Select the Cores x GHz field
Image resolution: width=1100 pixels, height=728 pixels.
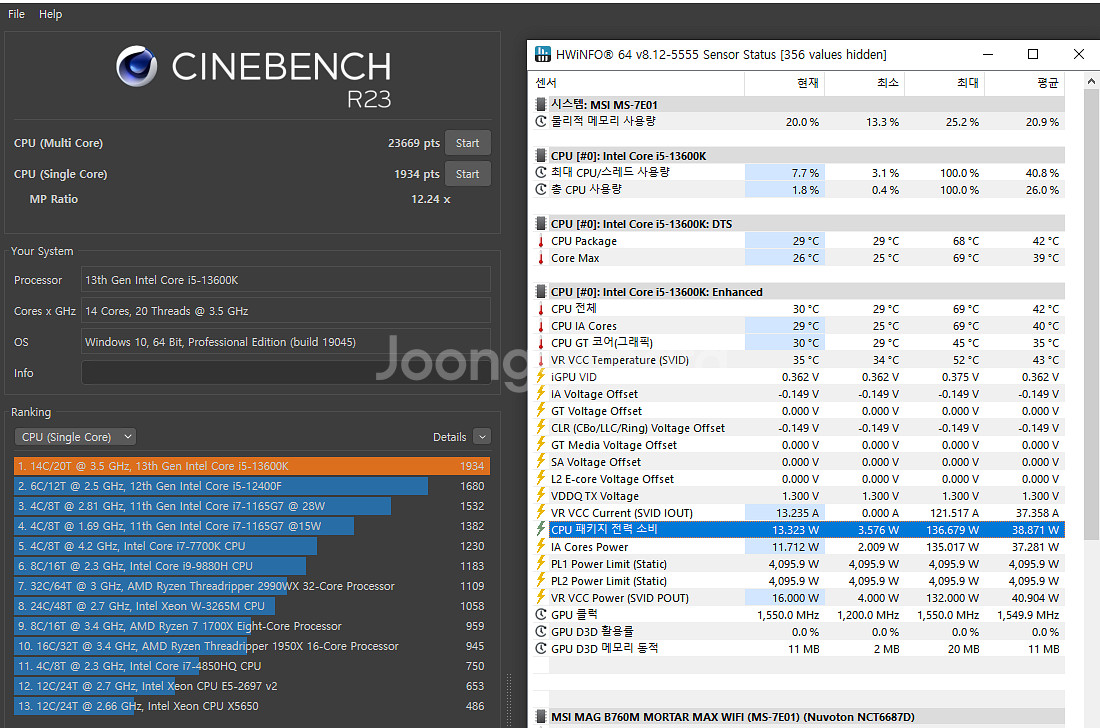[x=286, y=311]
